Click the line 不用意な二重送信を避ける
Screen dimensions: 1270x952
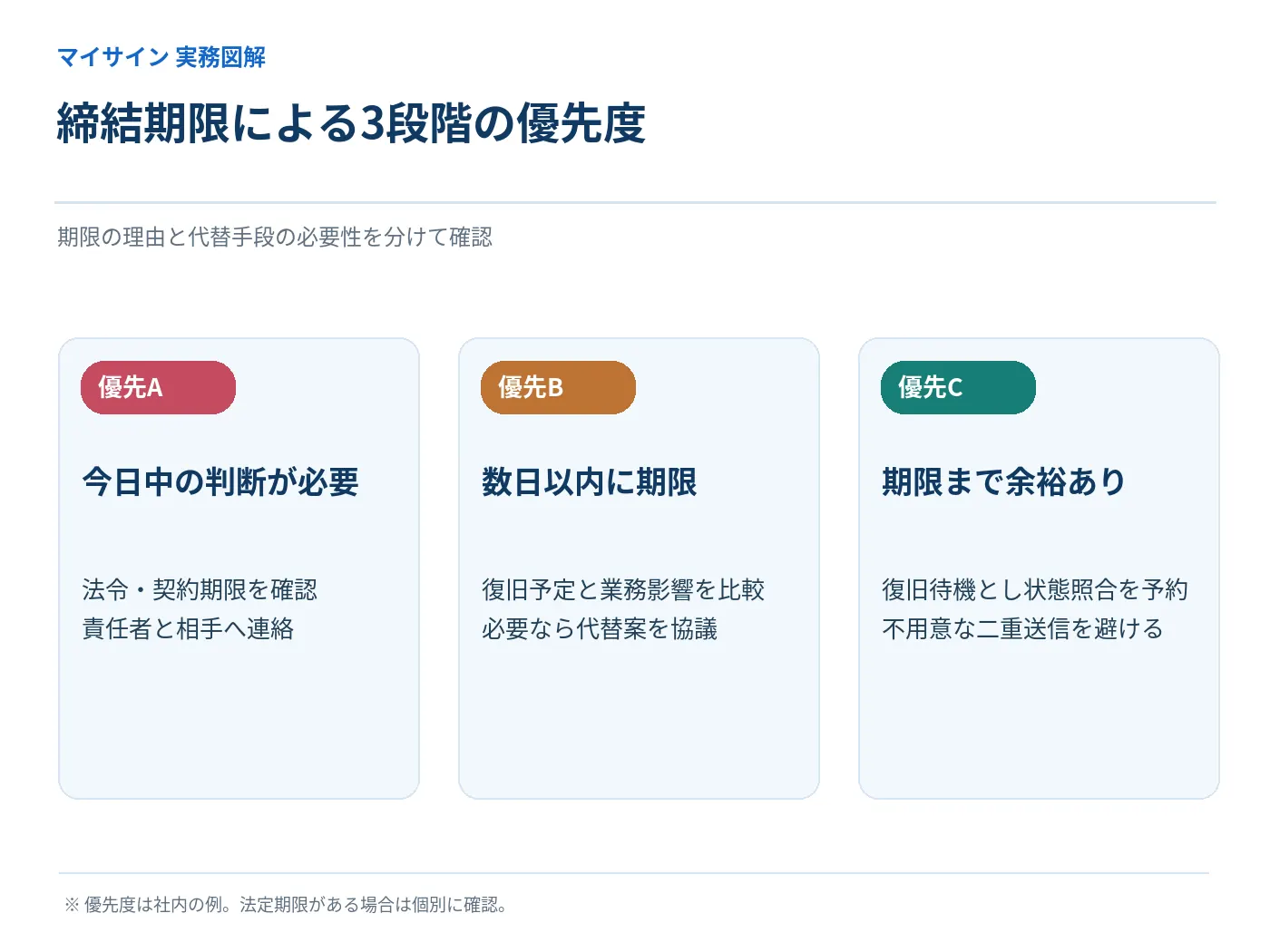pos(1022,628)
